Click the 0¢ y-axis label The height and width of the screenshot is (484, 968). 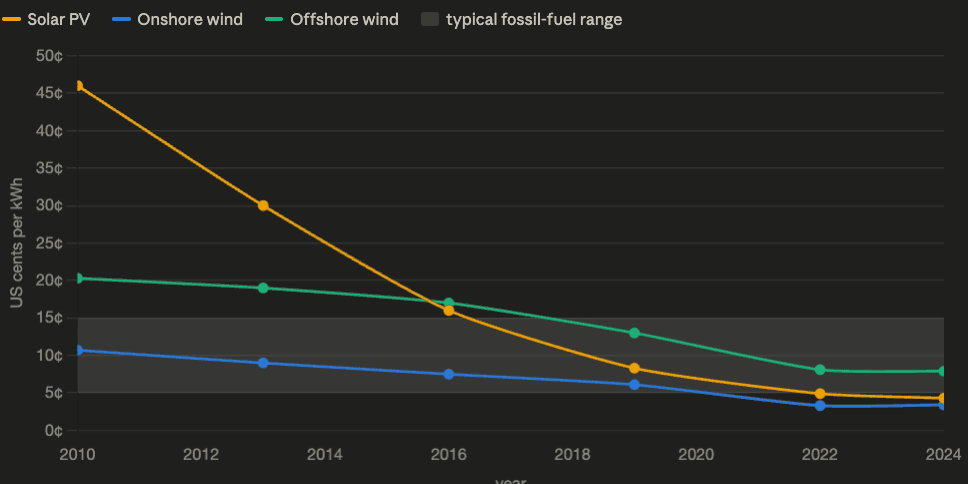(54, 430)
